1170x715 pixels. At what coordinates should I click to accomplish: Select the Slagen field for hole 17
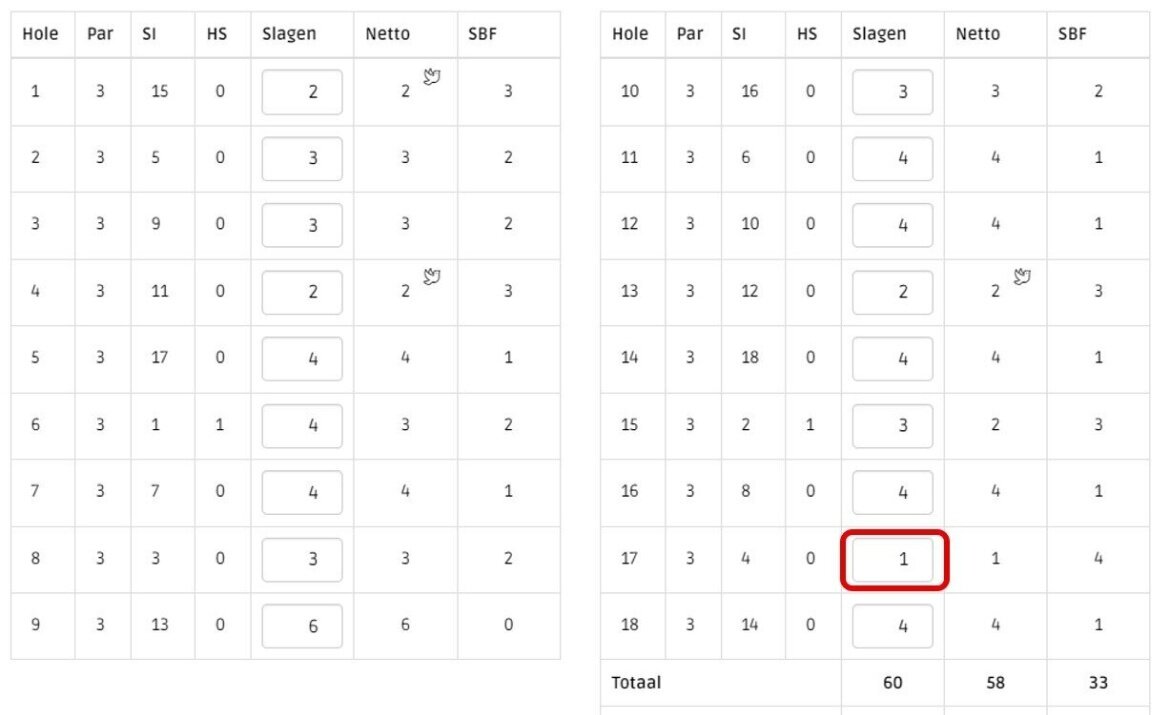[892, 559]
